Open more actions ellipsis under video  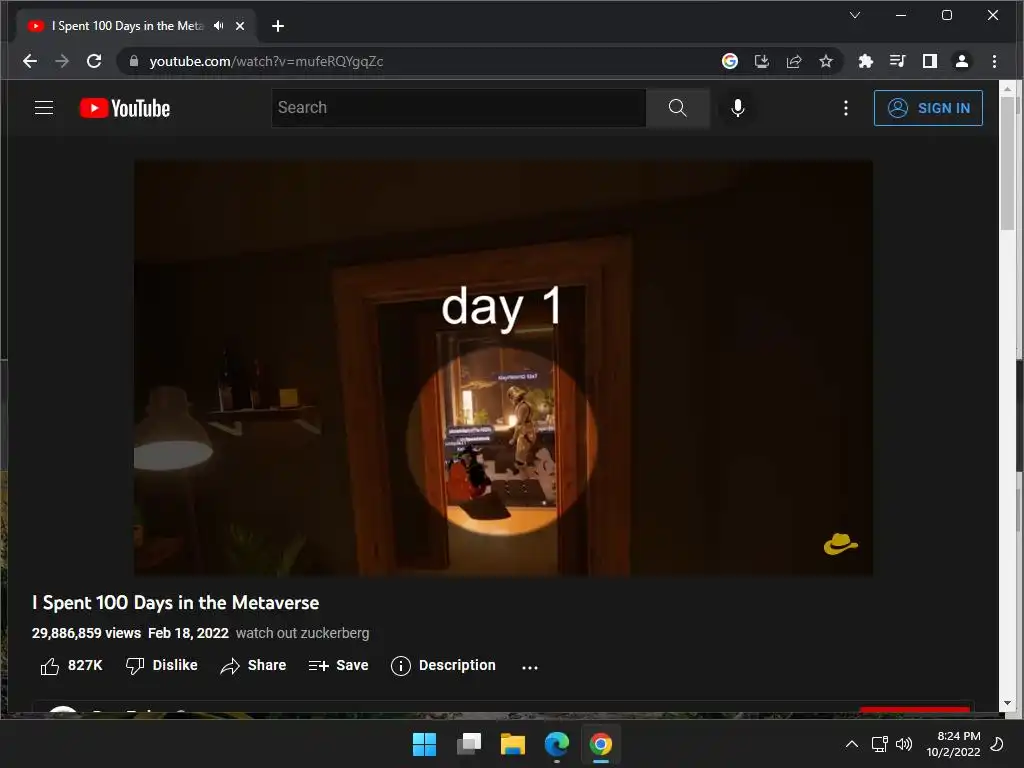[x=530, y=667]
